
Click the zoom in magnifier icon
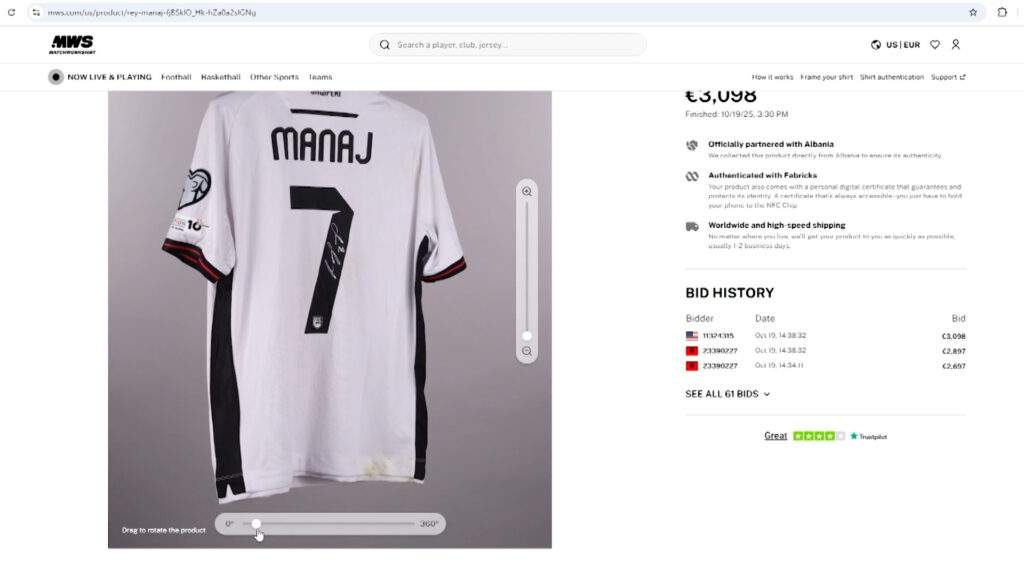pyautogui.click(x=527, y=191)
